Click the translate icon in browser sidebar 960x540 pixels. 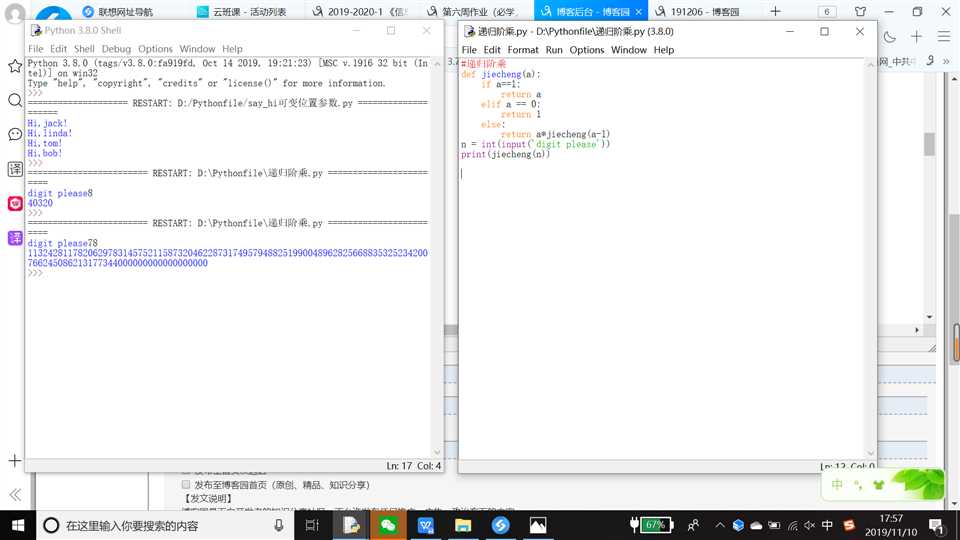tap(15, 169)
